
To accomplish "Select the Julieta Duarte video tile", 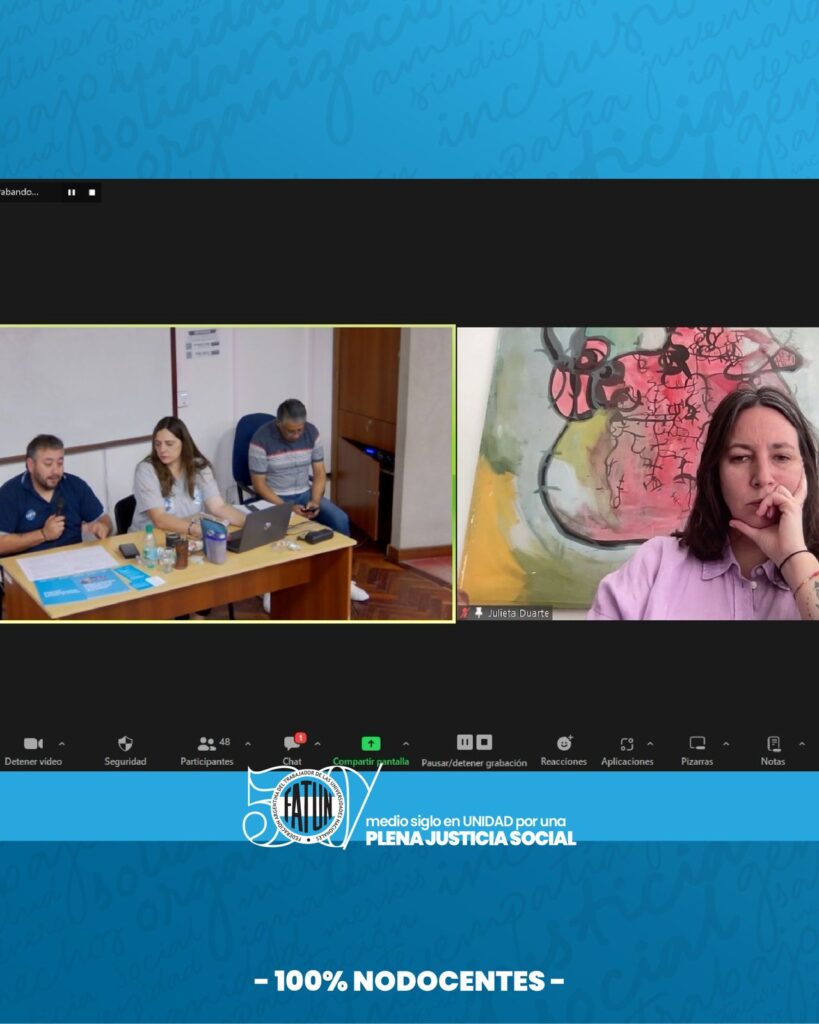I will click(x=638, y=473).
